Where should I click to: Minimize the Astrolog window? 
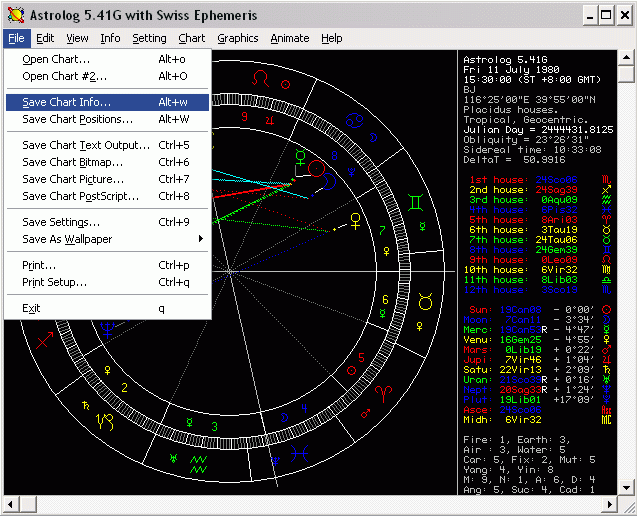[x=590, y=15]
